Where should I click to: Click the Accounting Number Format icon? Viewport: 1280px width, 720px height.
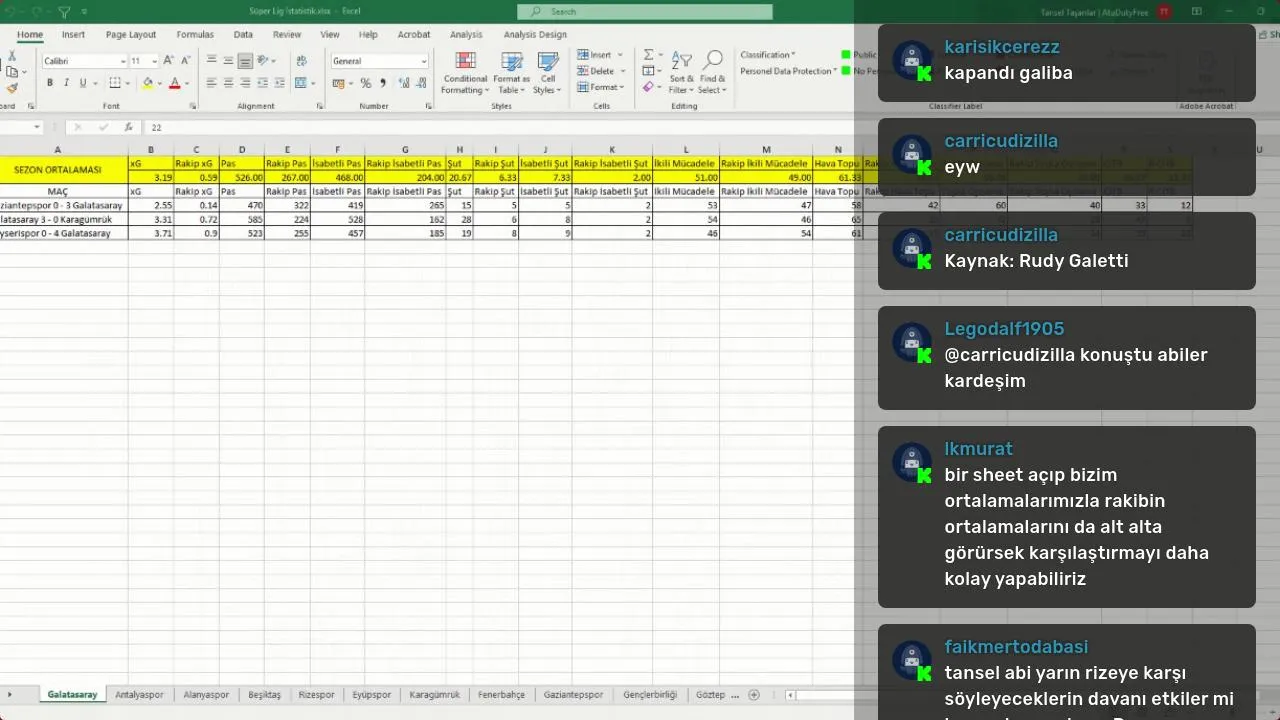pos(340,83)
